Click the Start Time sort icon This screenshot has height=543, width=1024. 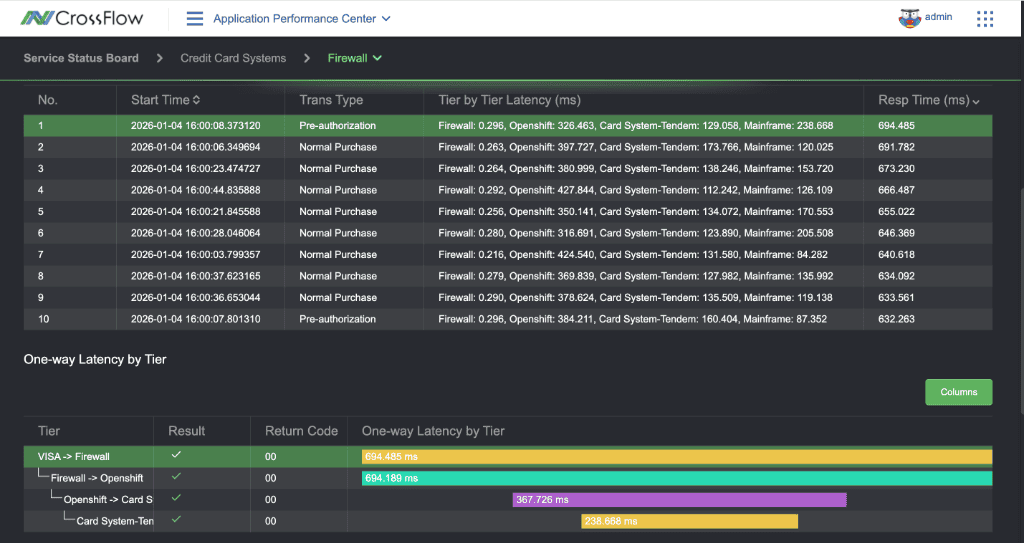point(196,100)
